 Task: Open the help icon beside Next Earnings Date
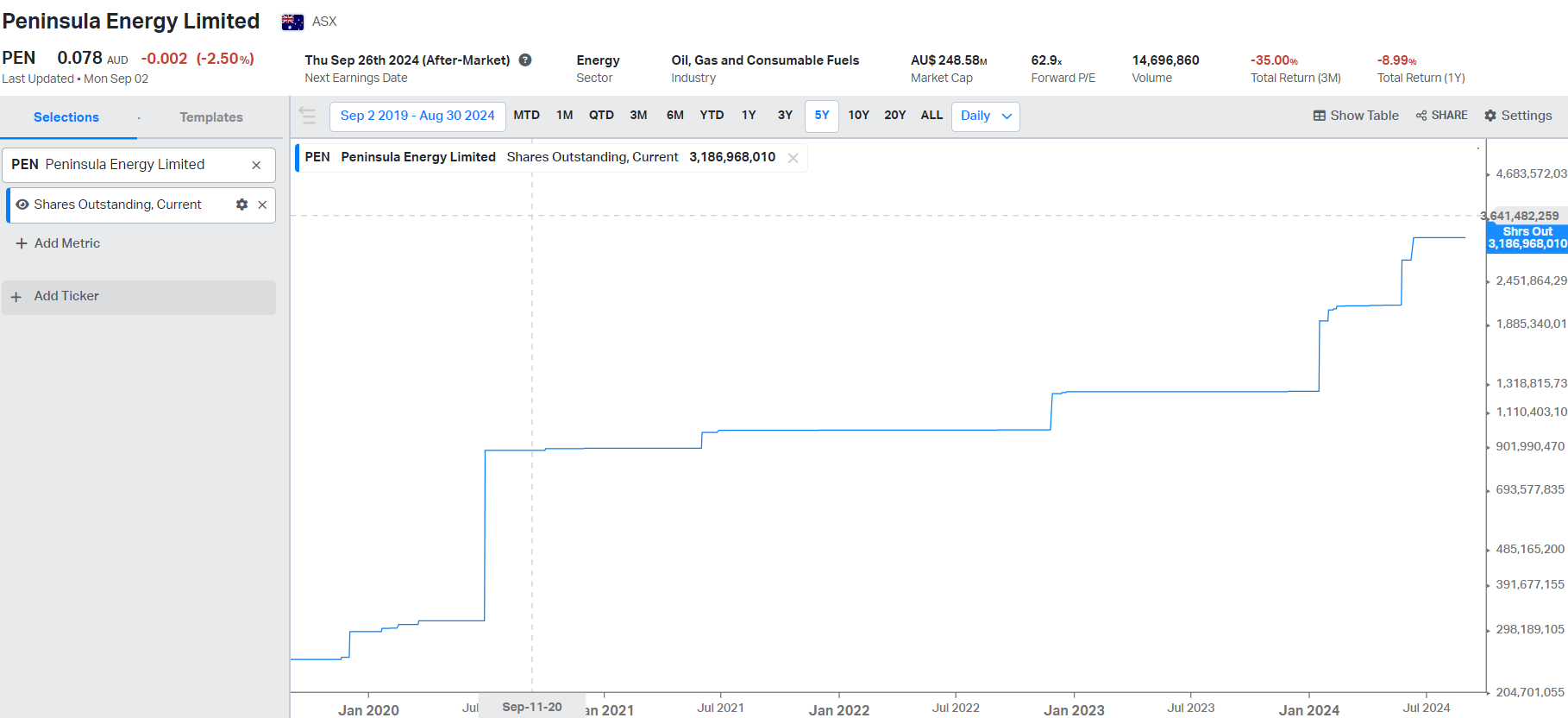point(525,60)
